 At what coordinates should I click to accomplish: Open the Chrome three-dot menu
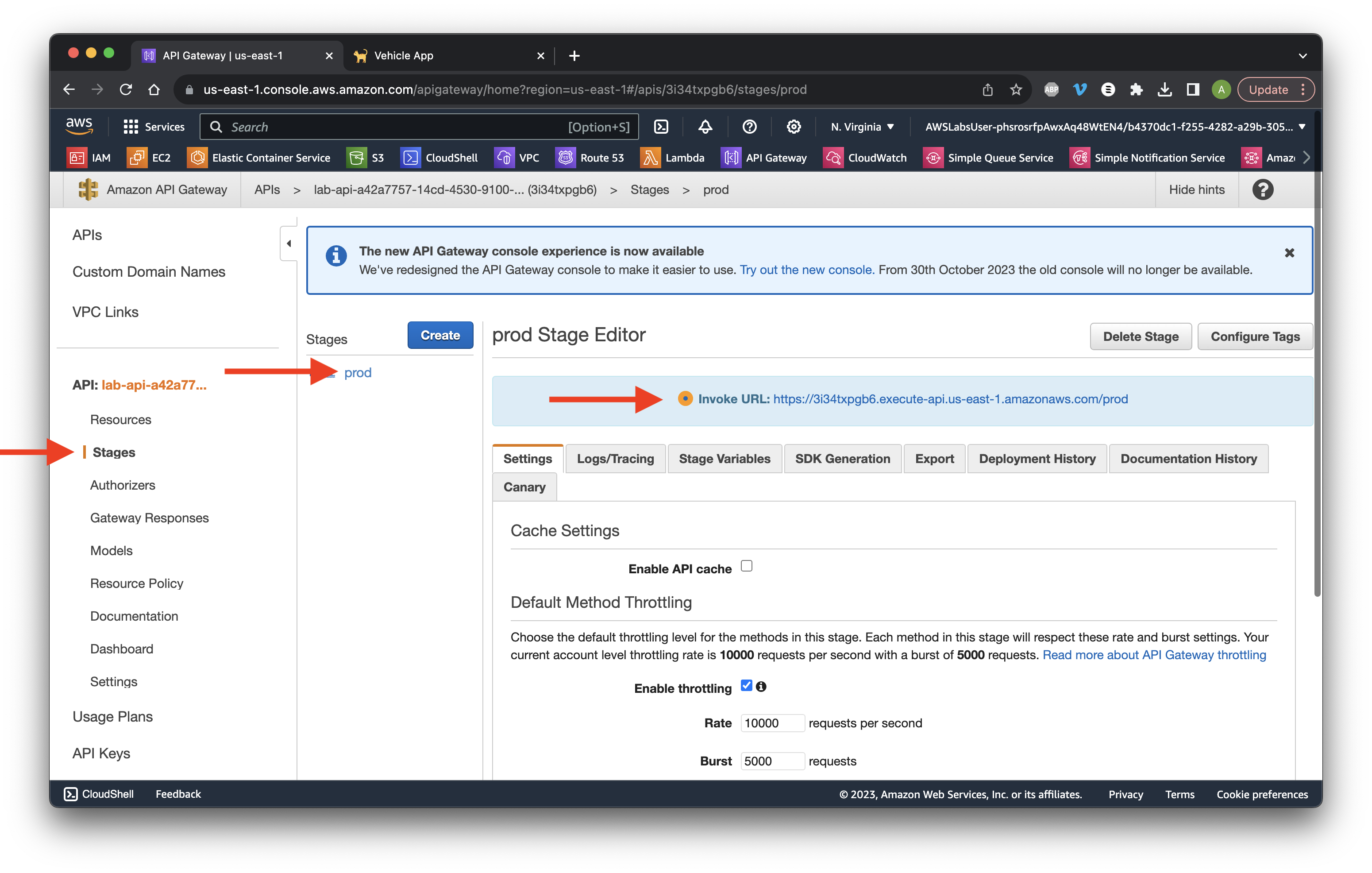pos(1303,89)
